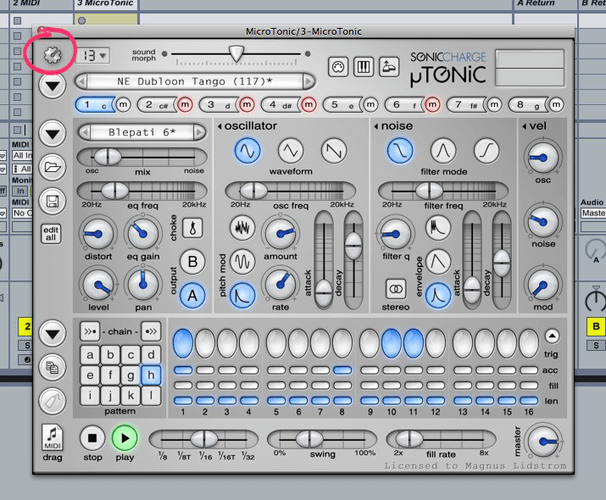Choose the high-pass noise filter mode

coord(487,150)
